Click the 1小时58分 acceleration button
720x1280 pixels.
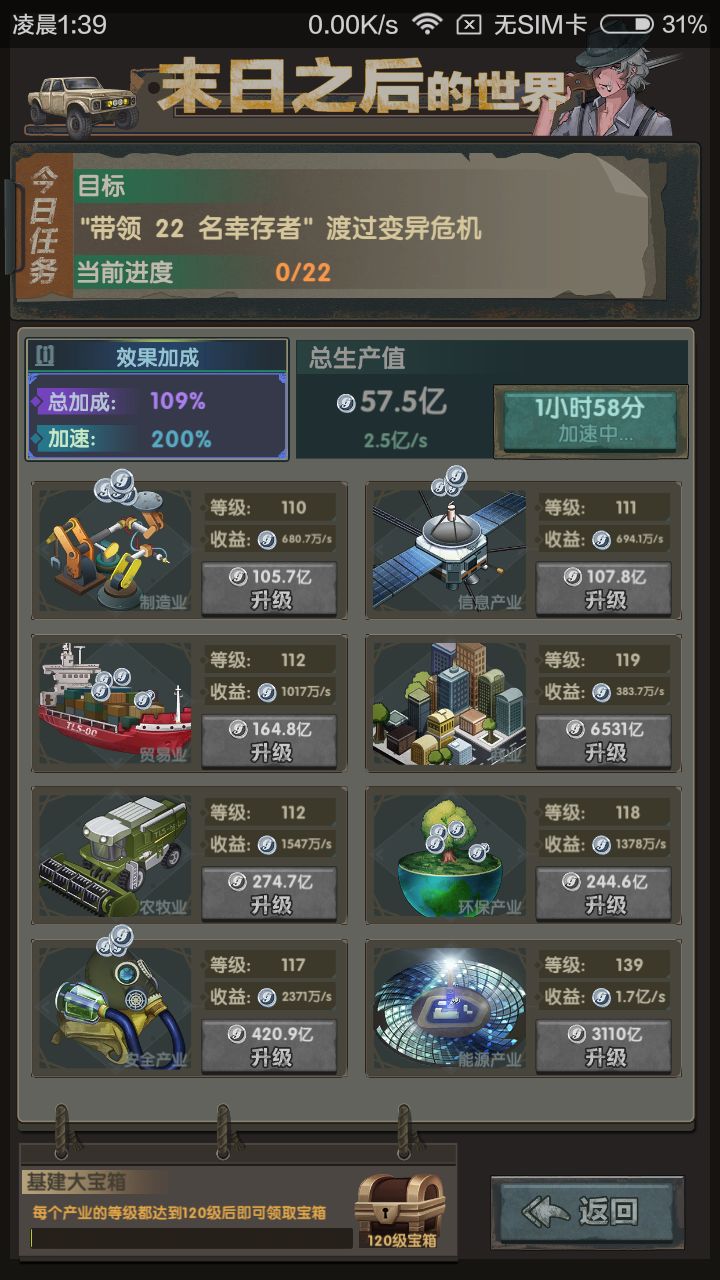pyautogui.click(x=589, y=420)
